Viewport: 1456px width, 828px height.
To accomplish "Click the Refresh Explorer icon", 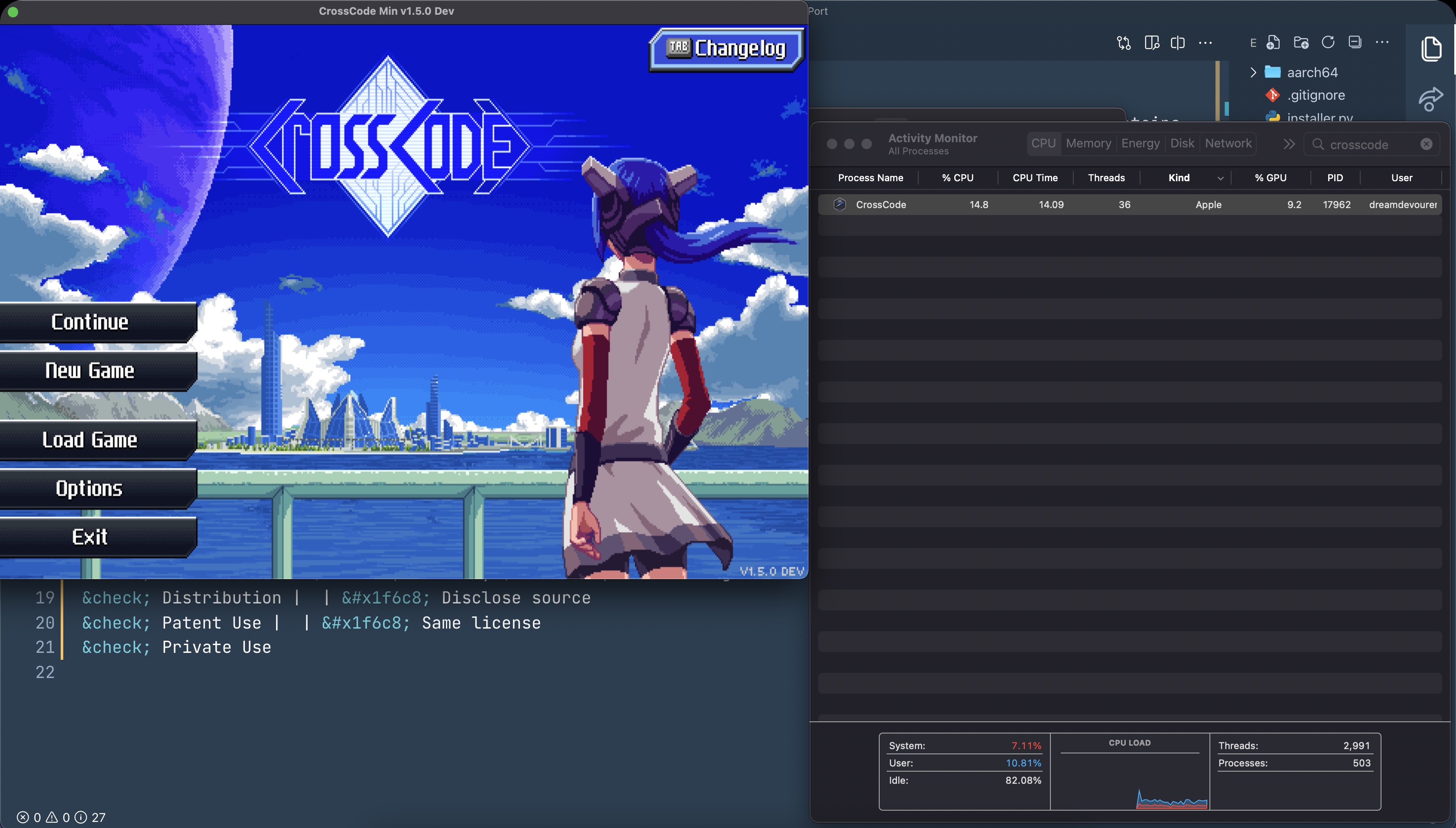I will [1328, 42].
